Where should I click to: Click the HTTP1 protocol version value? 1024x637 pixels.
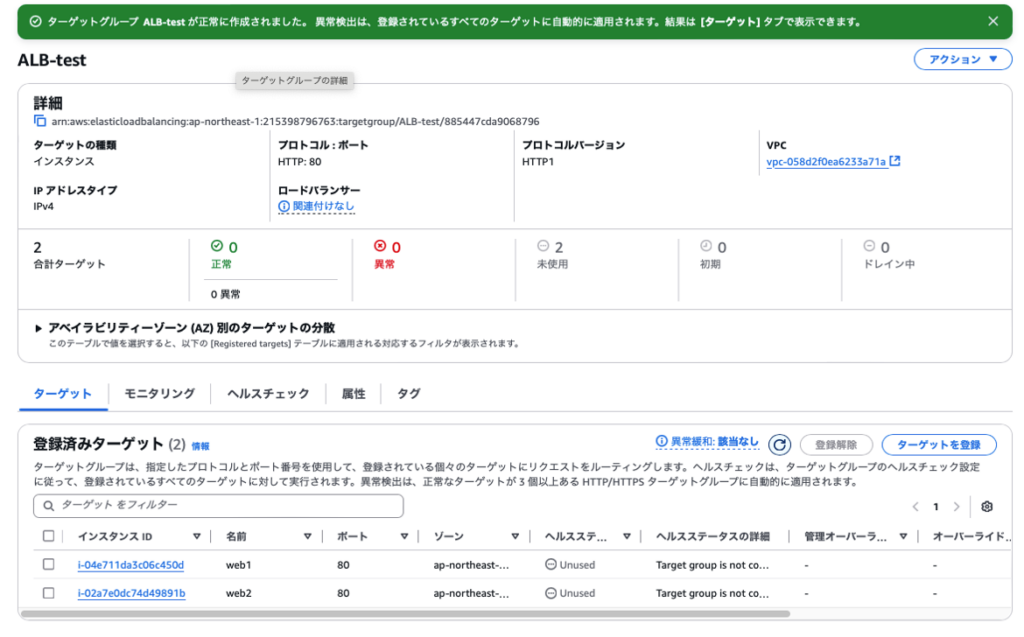(537, 162)
